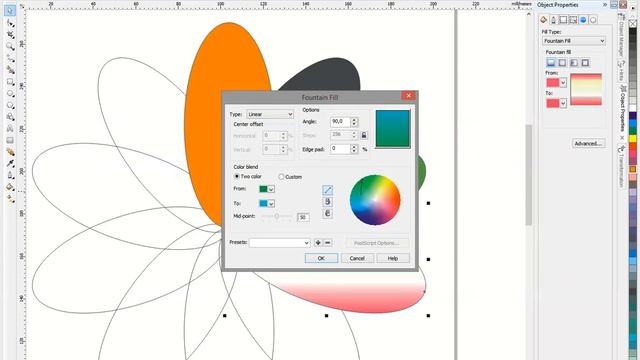
Task: Switch to Transformation docker tab
Action: (x=622, y=167)
